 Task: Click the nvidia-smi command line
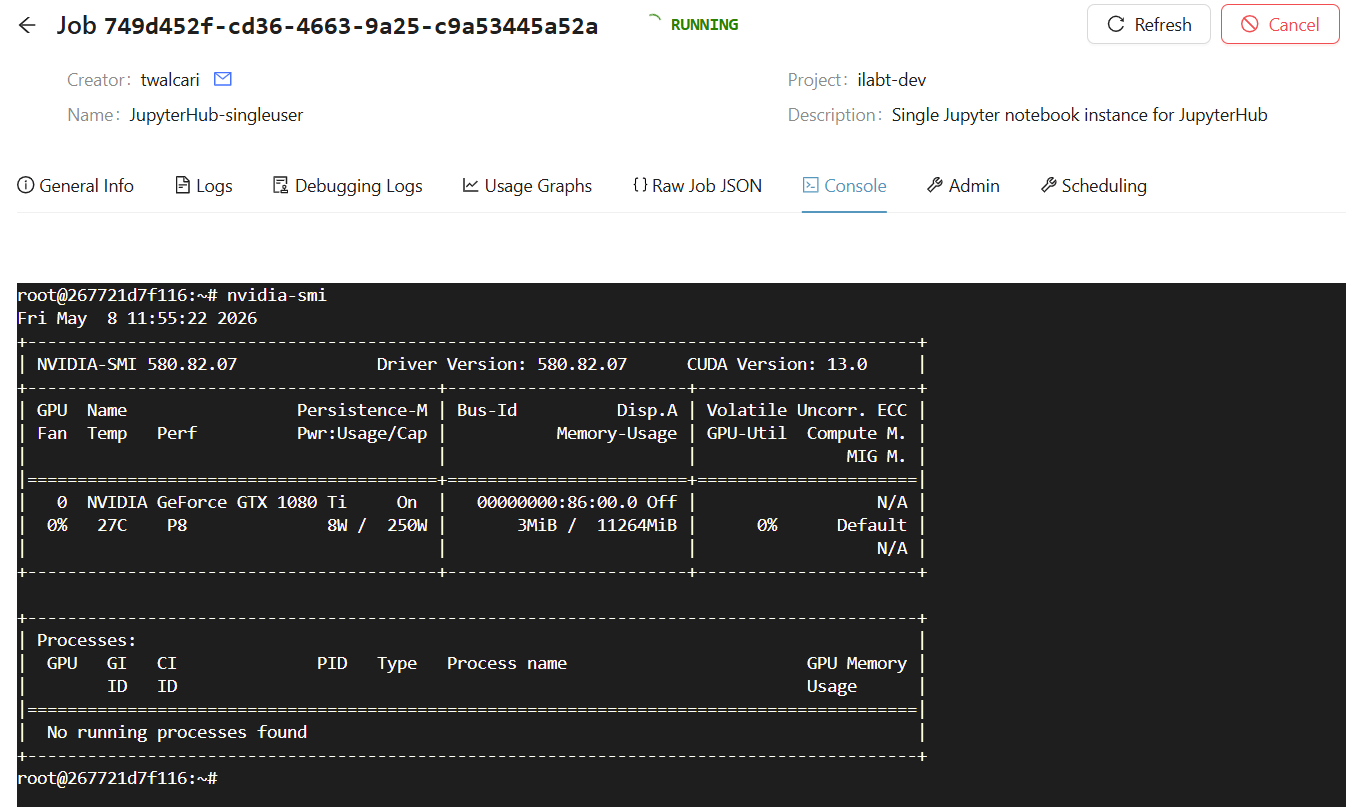tap(172, 295)
